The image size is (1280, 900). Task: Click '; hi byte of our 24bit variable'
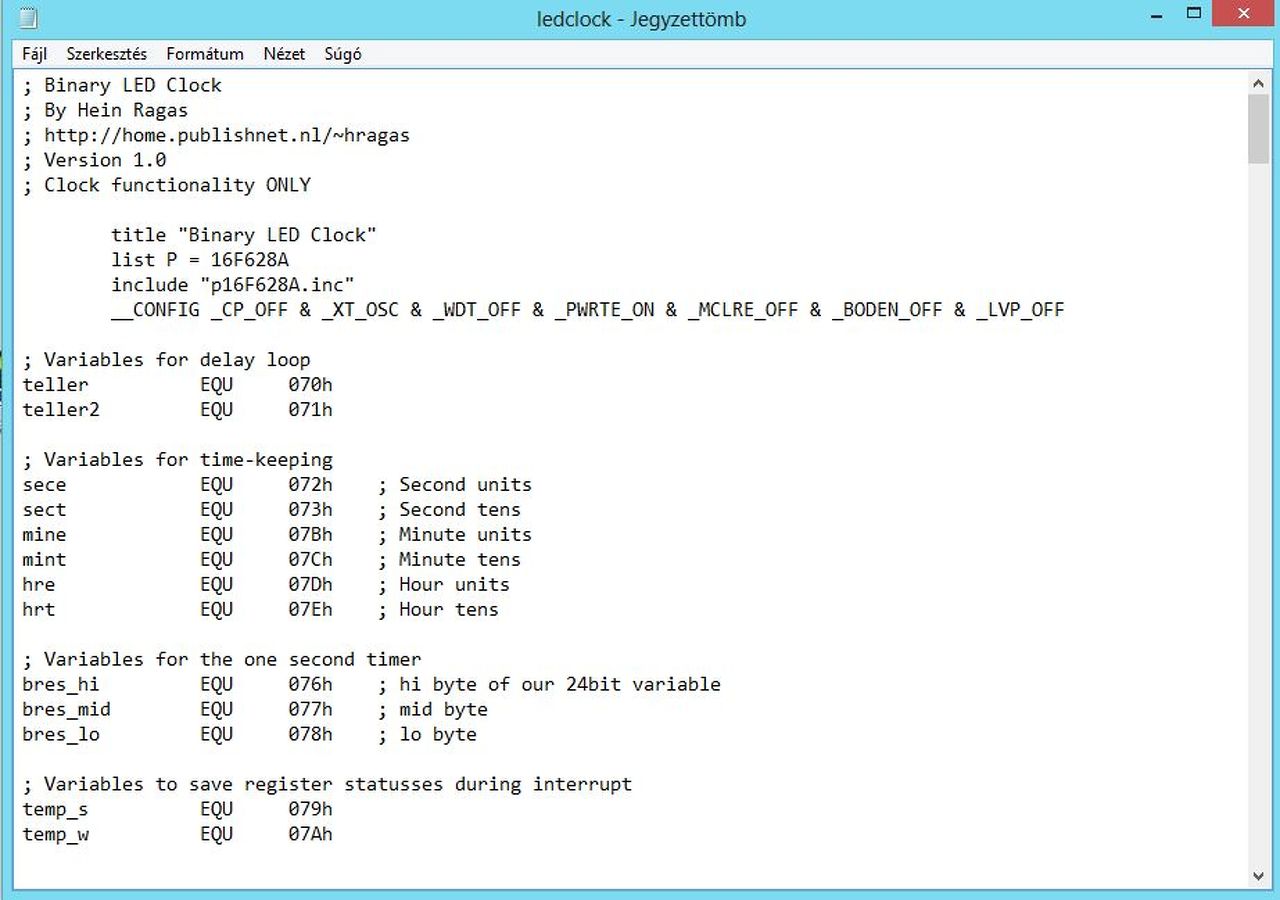(x=549, y=685)
